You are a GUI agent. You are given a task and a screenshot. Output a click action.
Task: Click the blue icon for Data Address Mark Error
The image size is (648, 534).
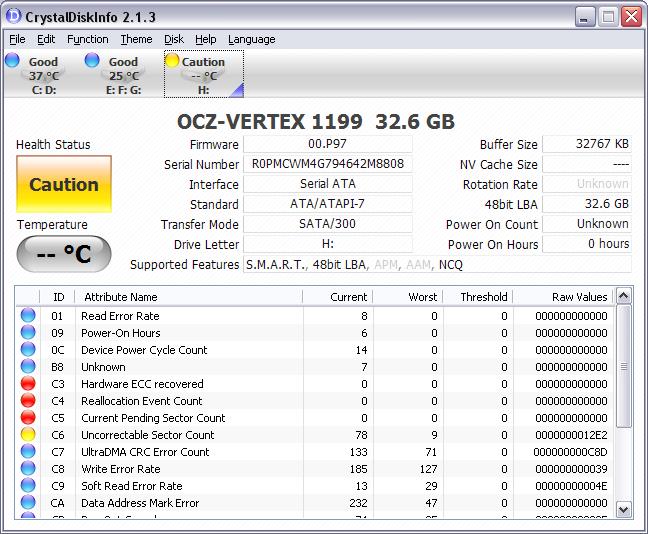pyautogui.click(x=28, y=502)
